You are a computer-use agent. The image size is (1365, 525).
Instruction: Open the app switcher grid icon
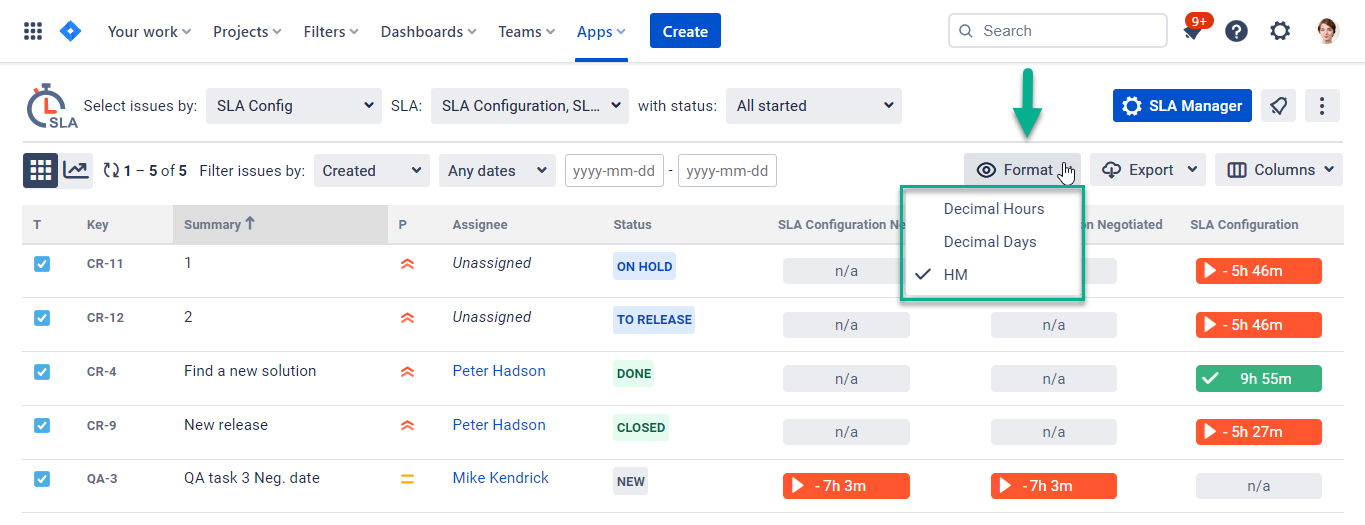33,31
